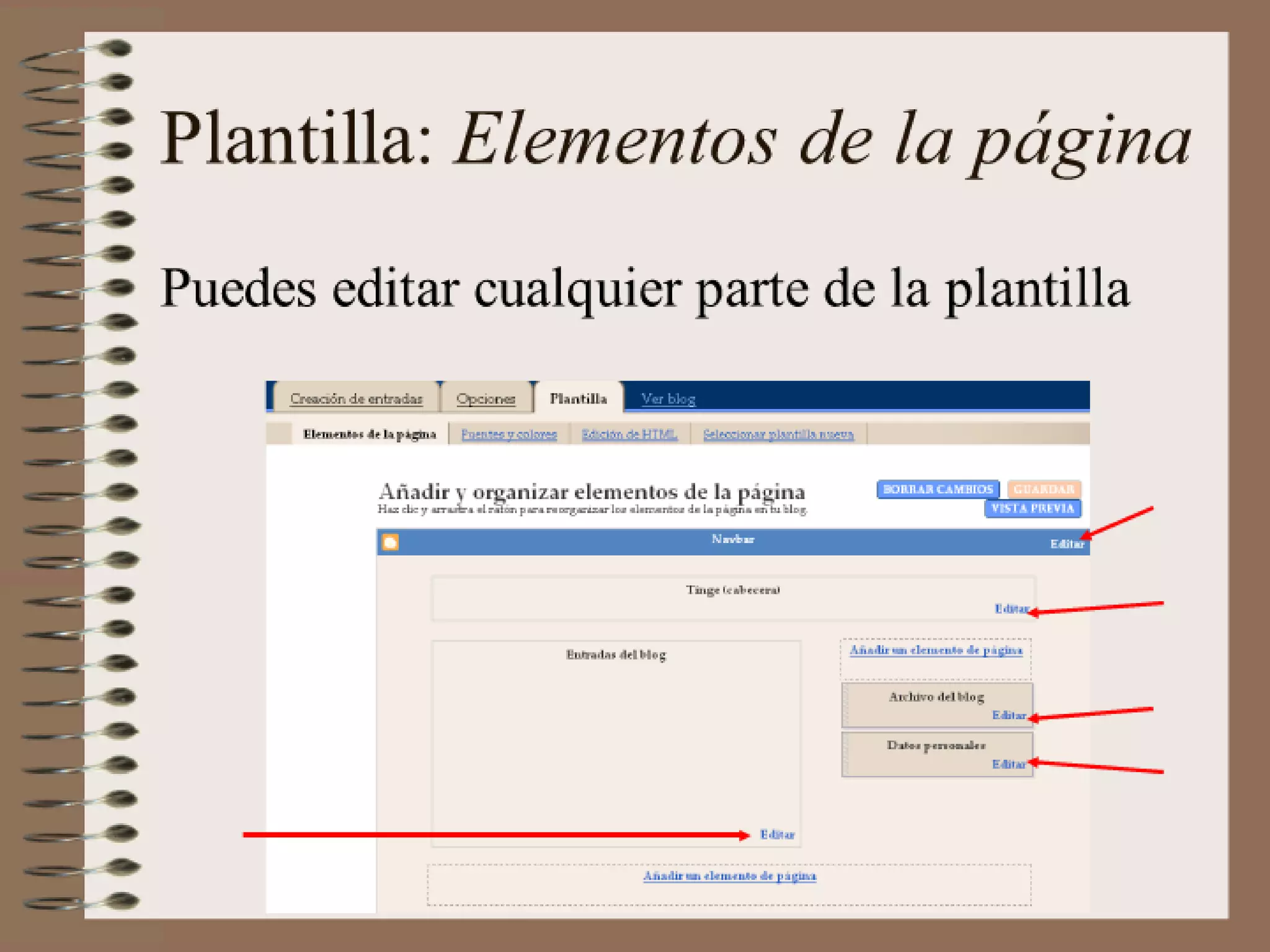
Task: Choose Seleccionar plantilla nueva
Action: coord(778,434)
